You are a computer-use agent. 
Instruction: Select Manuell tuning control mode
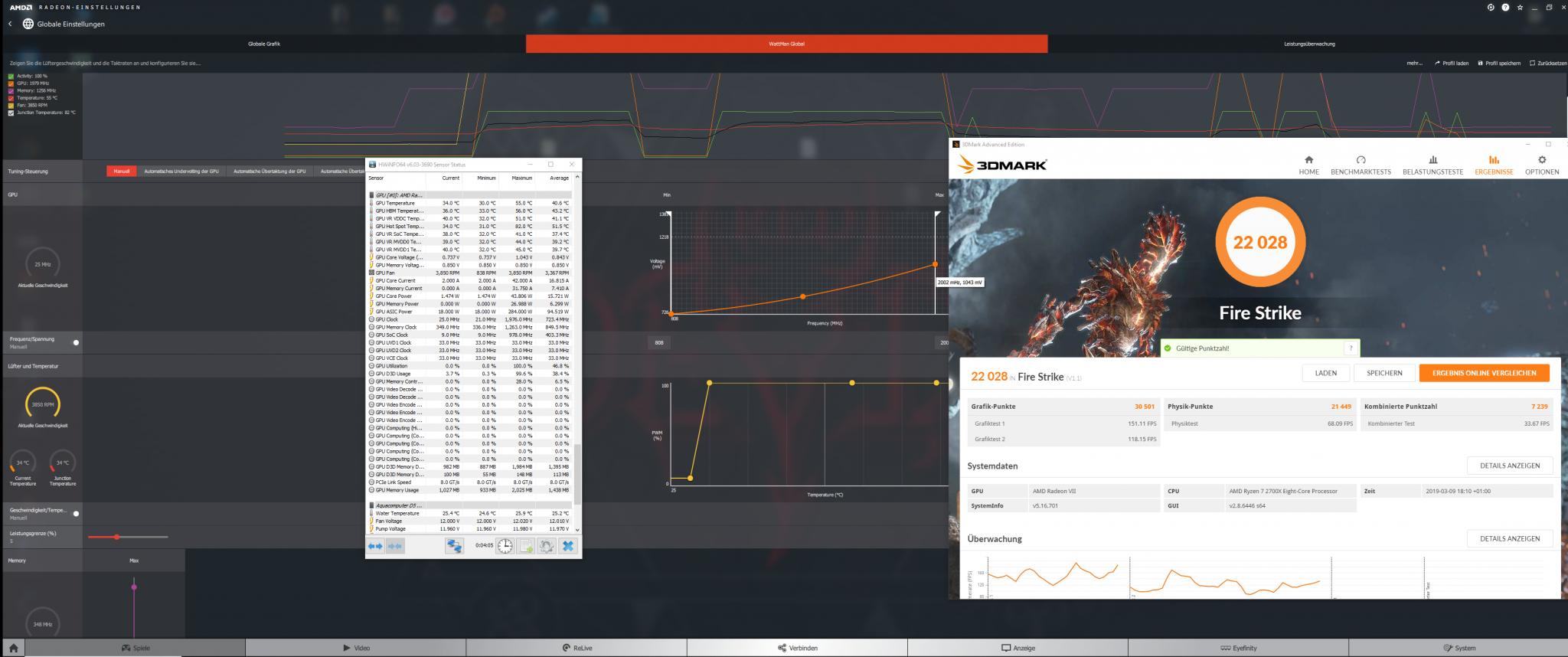tap(122, 171)
